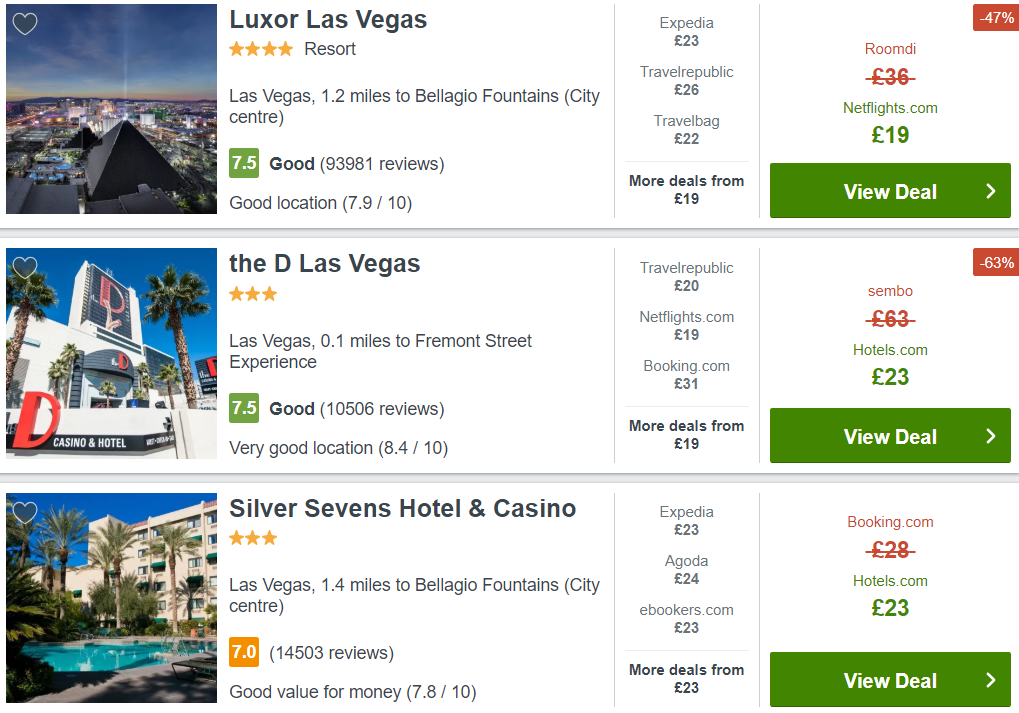Click View Deal for Luxor Las Vegas

[x=890, y=191]
